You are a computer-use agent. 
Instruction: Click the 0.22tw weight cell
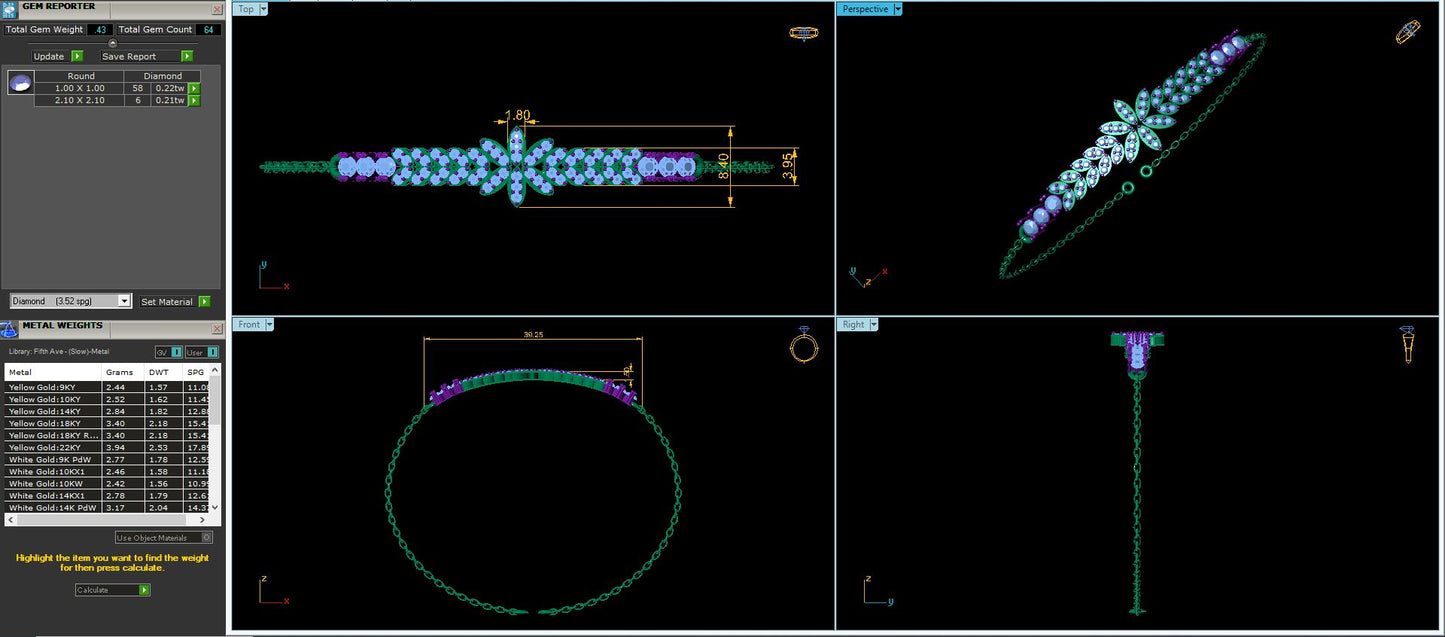pyautogui.click(x=170, y=88)
